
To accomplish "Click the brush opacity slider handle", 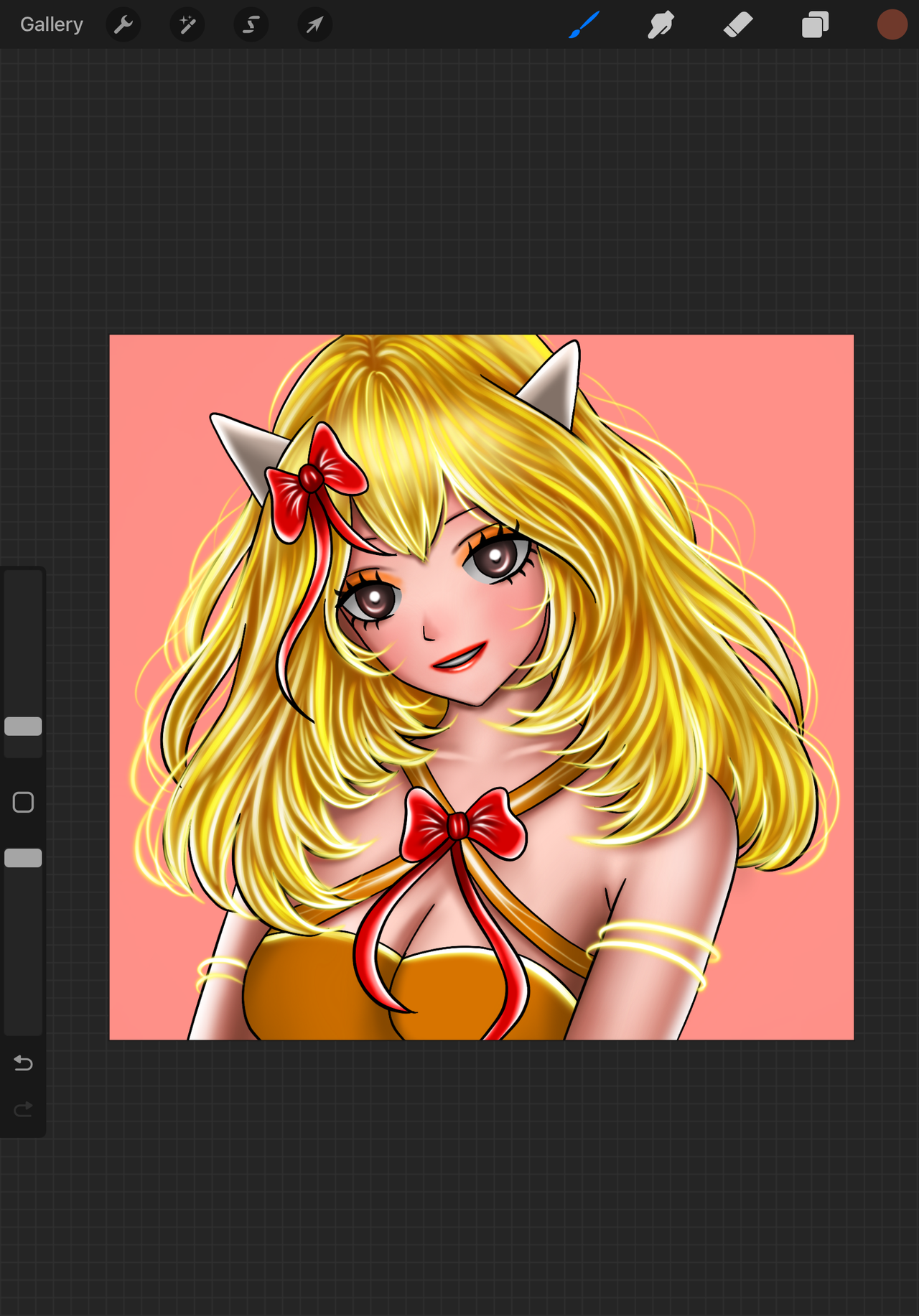I will [x=23, y=858].
